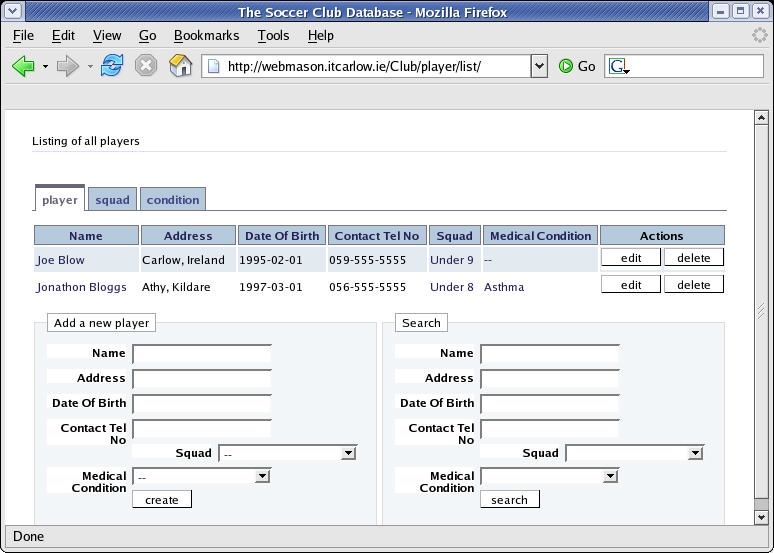Click the Google search engine icon
This screenshot has width=774, height=553.
click(x=618, y=67)
